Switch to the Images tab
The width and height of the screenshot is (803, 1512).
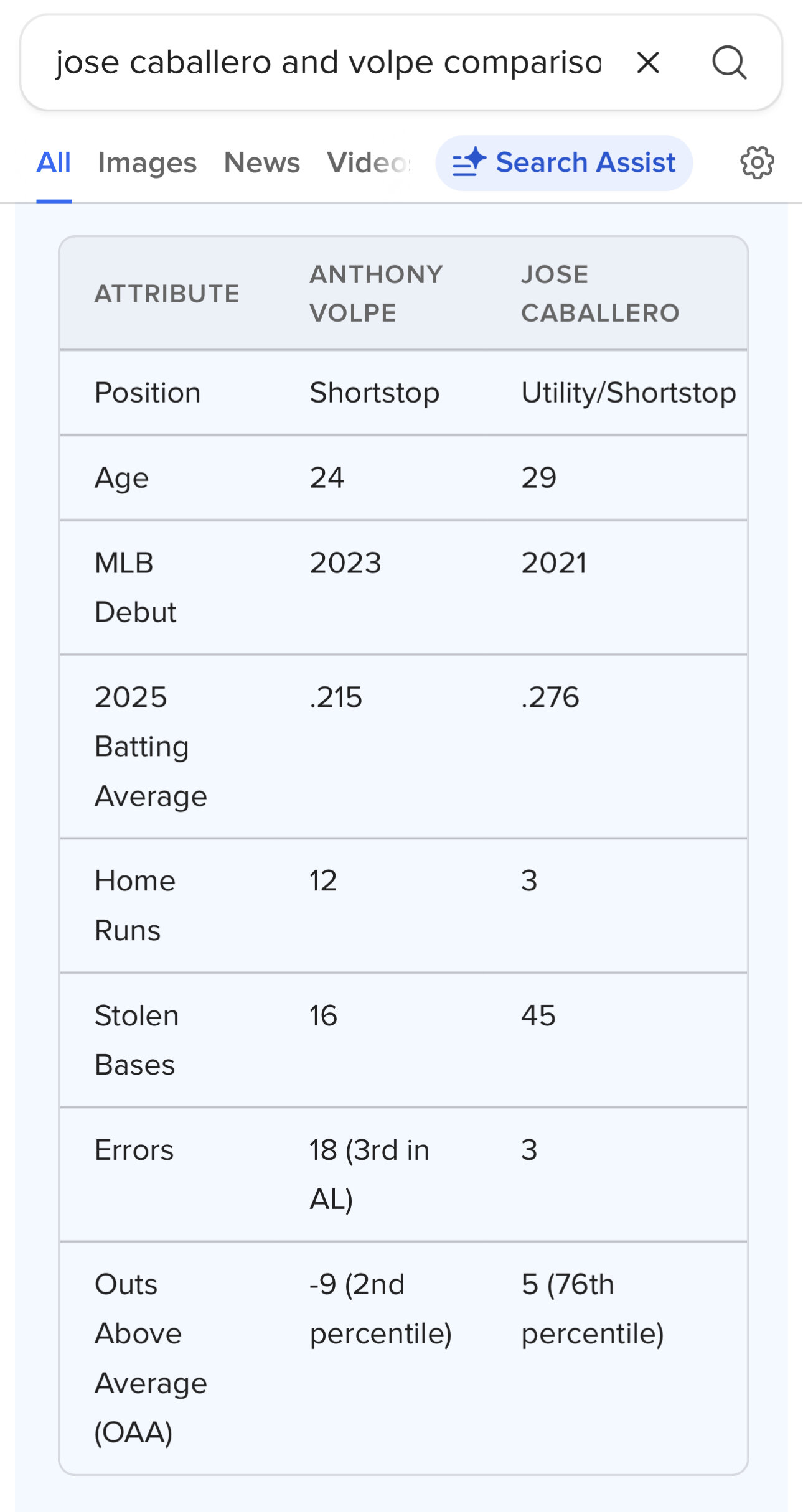click(147, 163)
